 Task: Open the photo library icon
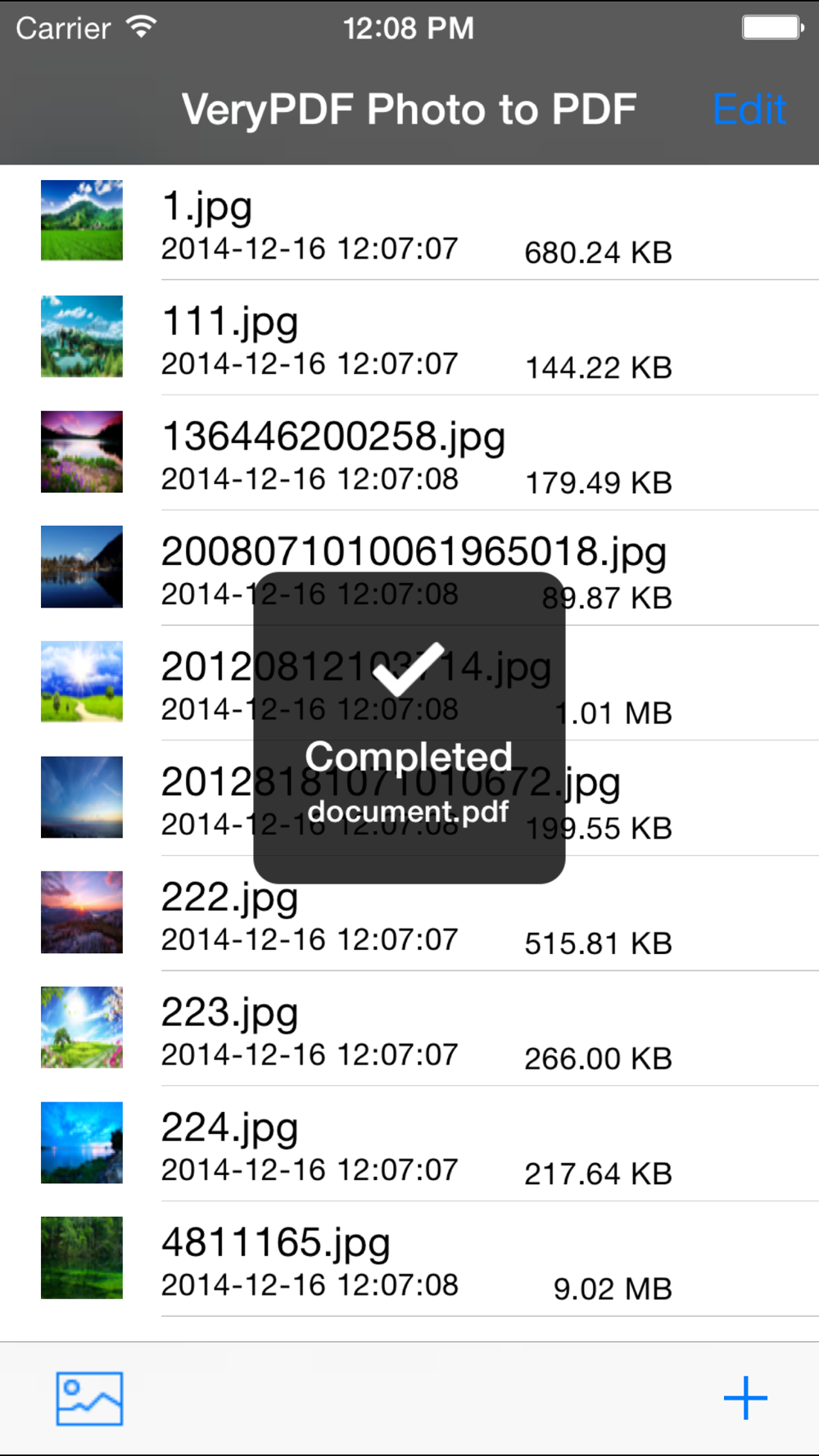(x=89, y=1399)
